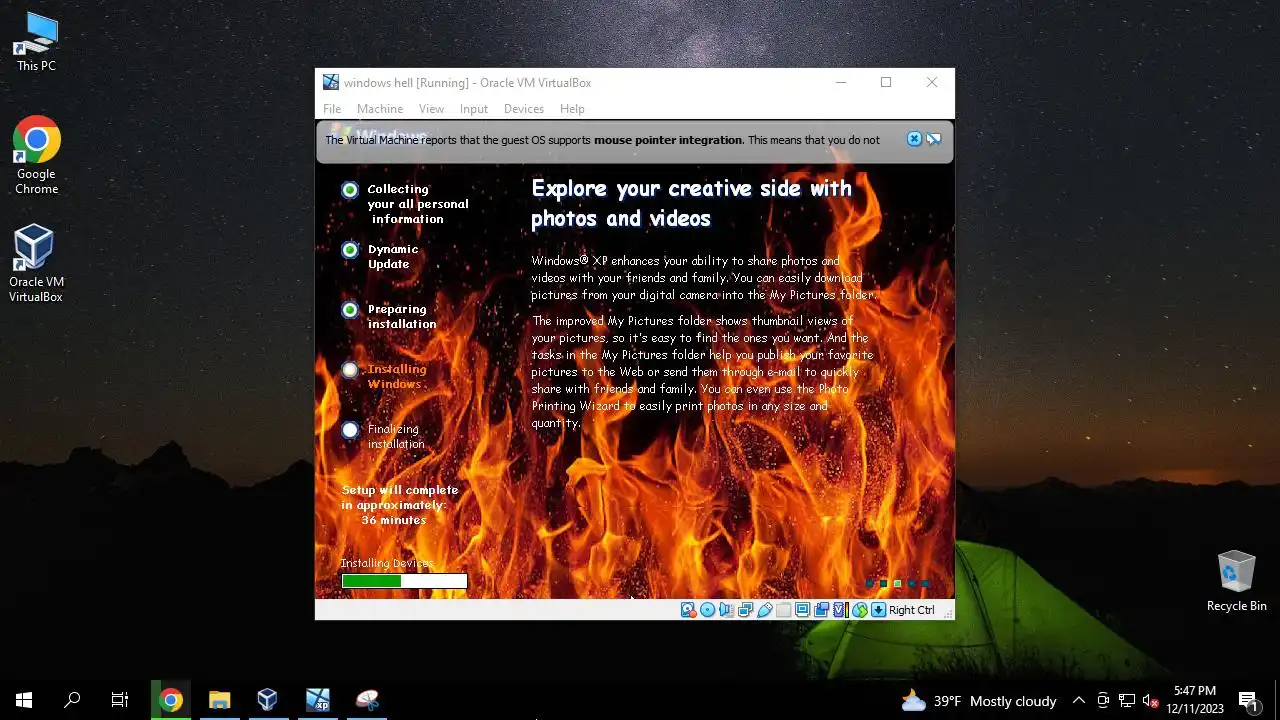Open the Input menu
Viewport: 1280px width, 720px height.
(x=474, y=109)
